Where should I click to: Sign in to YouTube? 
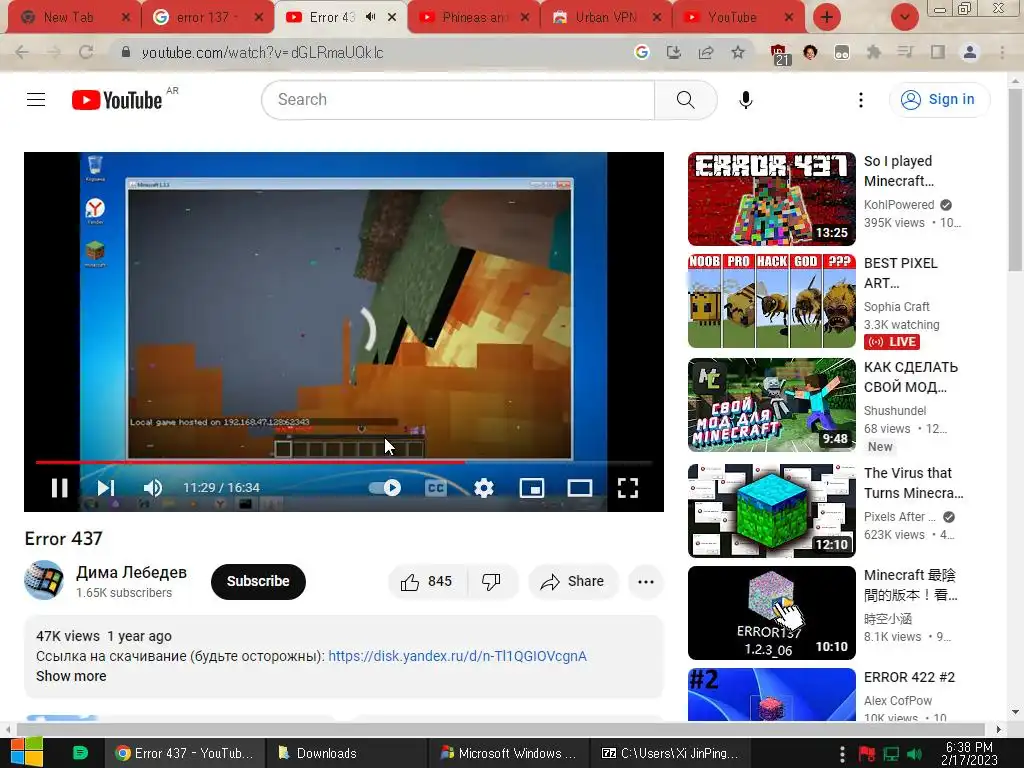point(939,99)
